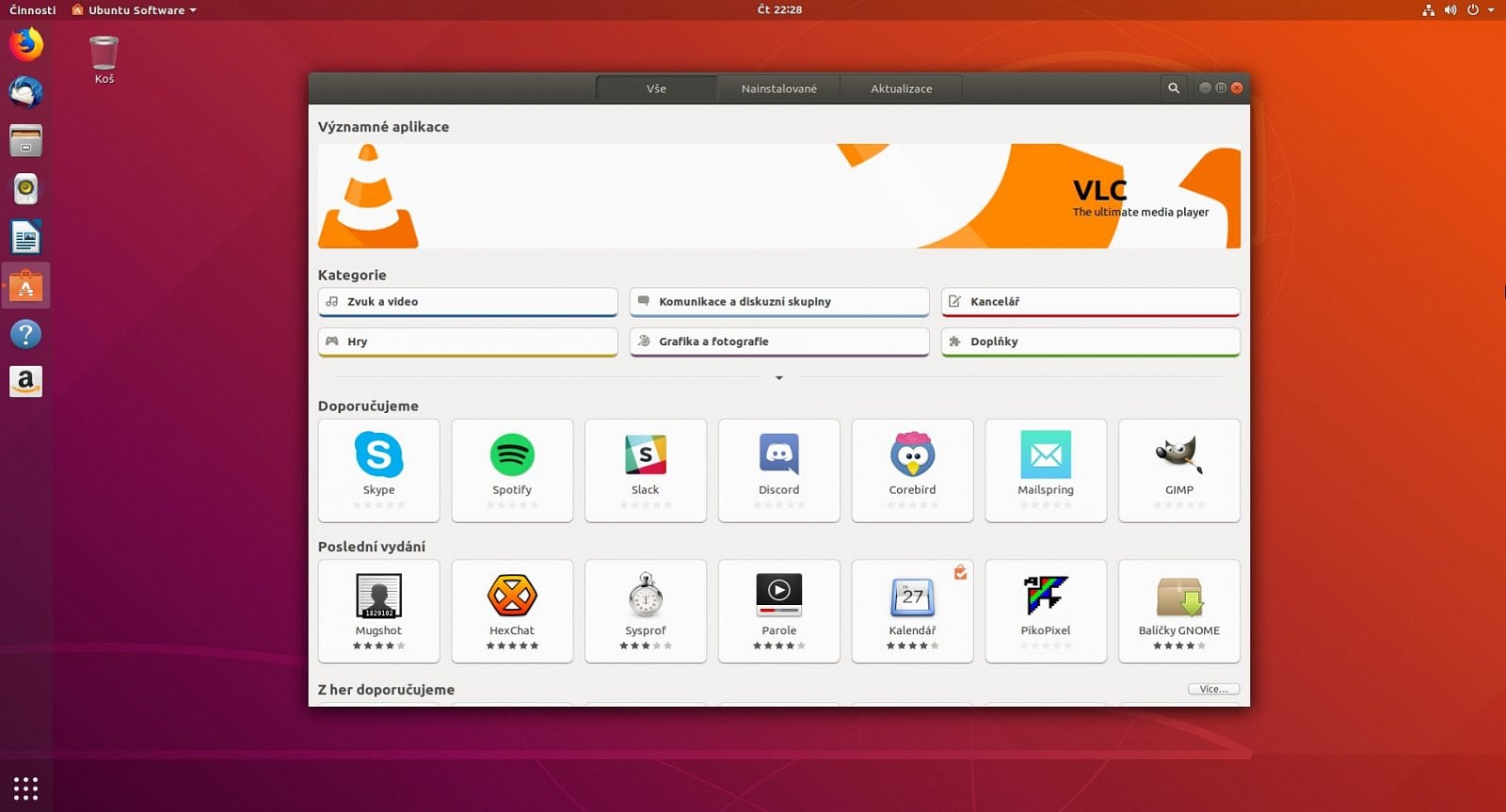Open the VLC featured banner

[779, 196]
